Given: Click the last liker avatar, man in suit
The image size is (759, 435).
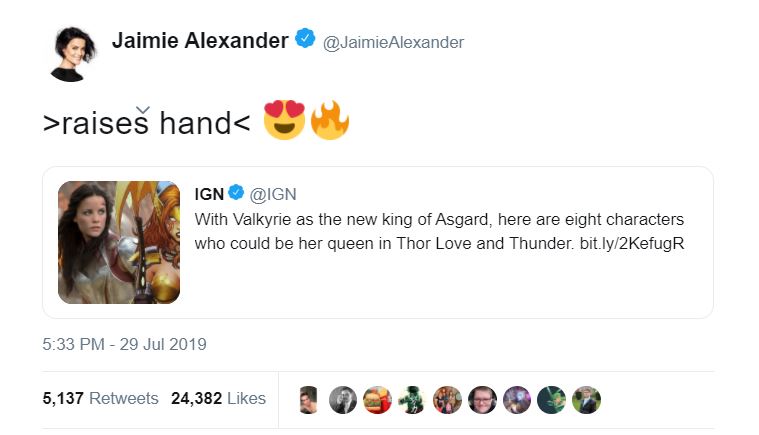Looking at the screenshot, I should pos(587,399).
